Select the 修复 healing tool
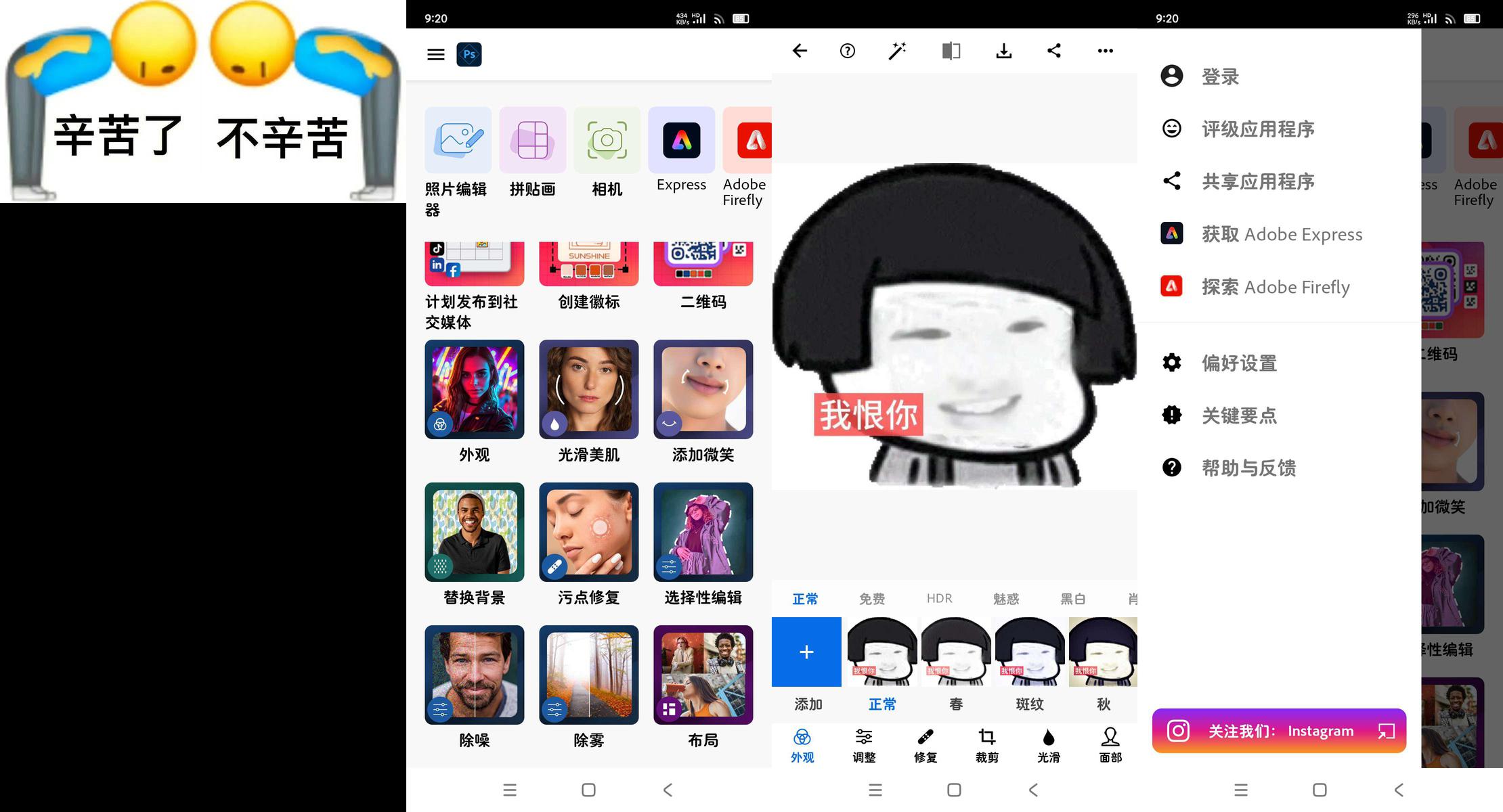This screenshot has width=1503, height=812. [x=925, y=744]
